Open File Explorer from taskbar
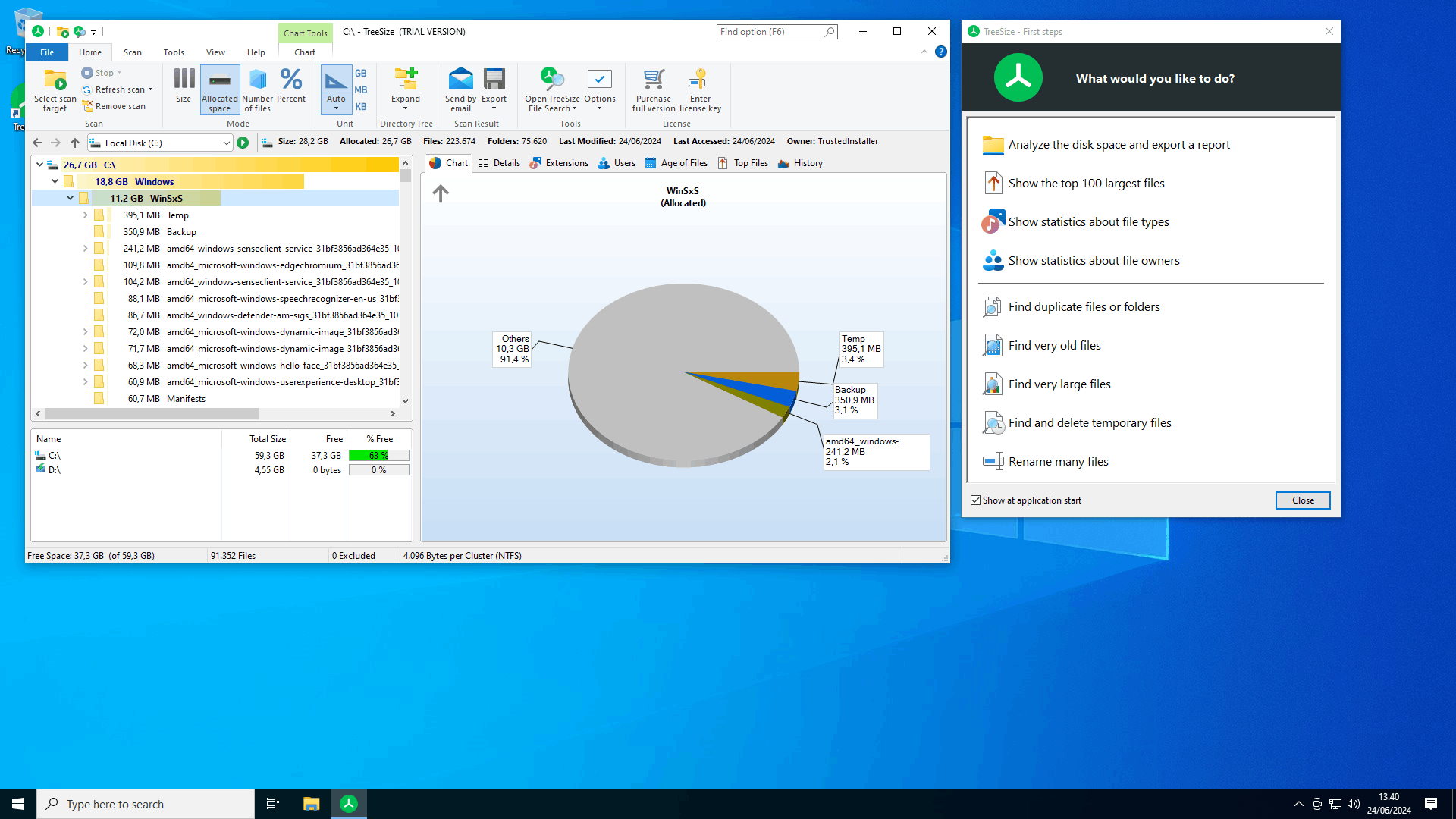 point(311,804)
